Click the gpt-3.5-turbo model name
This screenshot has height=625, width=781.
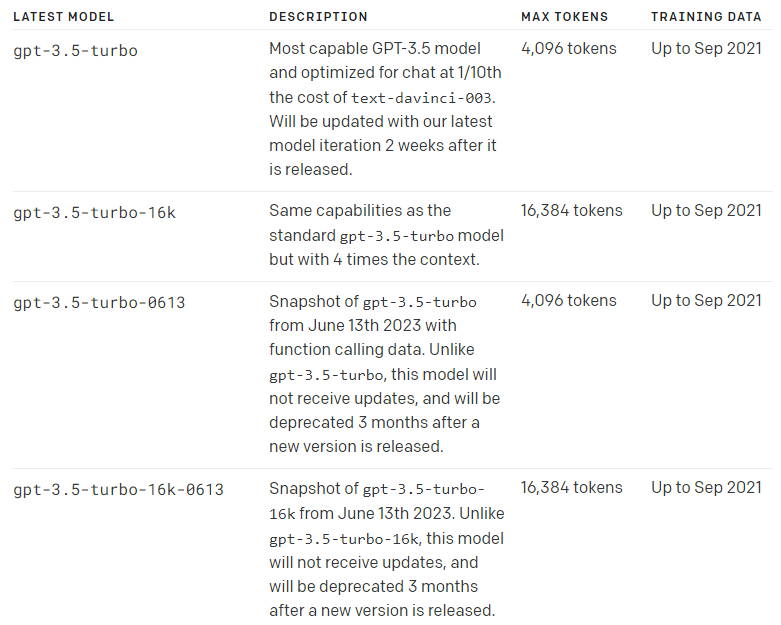click(75, 51)
